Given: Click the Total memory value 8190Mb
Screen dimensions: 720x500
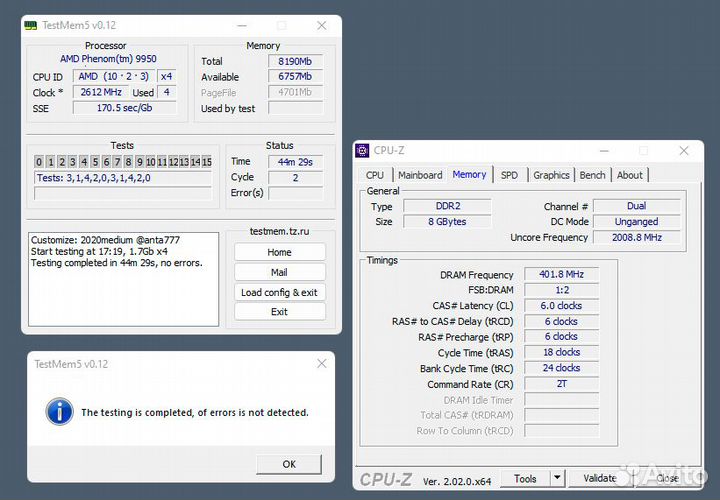Looking at the screenshot, I should click(295, 61).
